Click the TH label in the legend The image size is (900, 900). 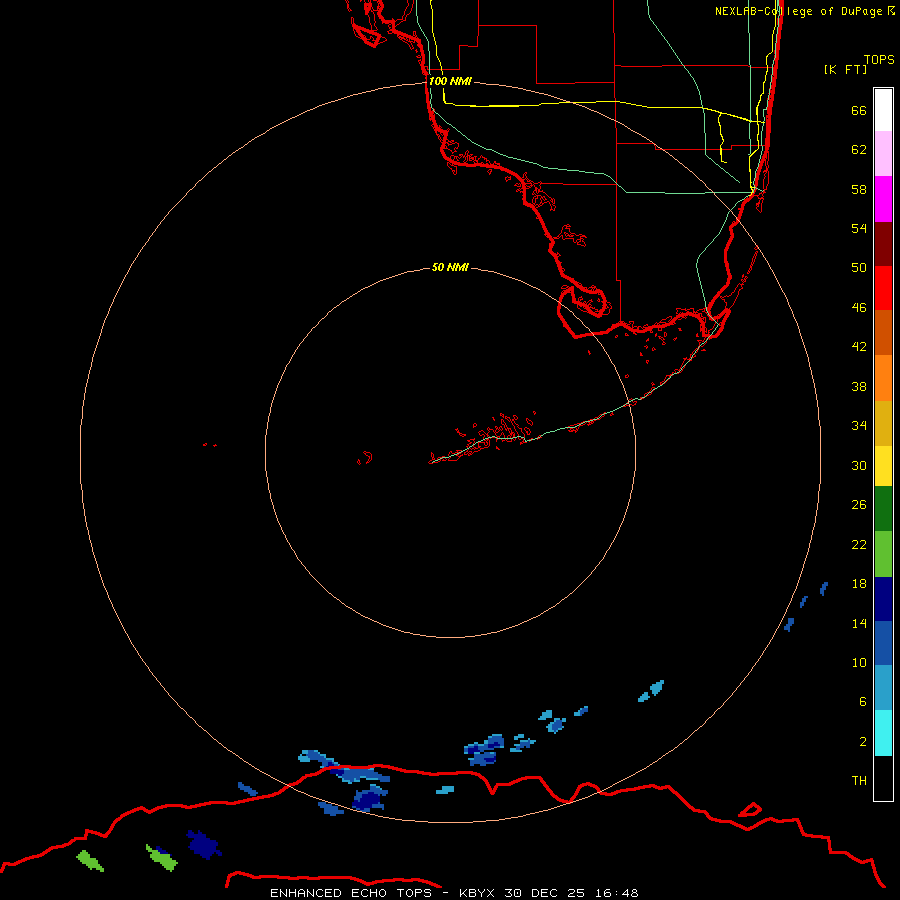click(x=859, y=781)
